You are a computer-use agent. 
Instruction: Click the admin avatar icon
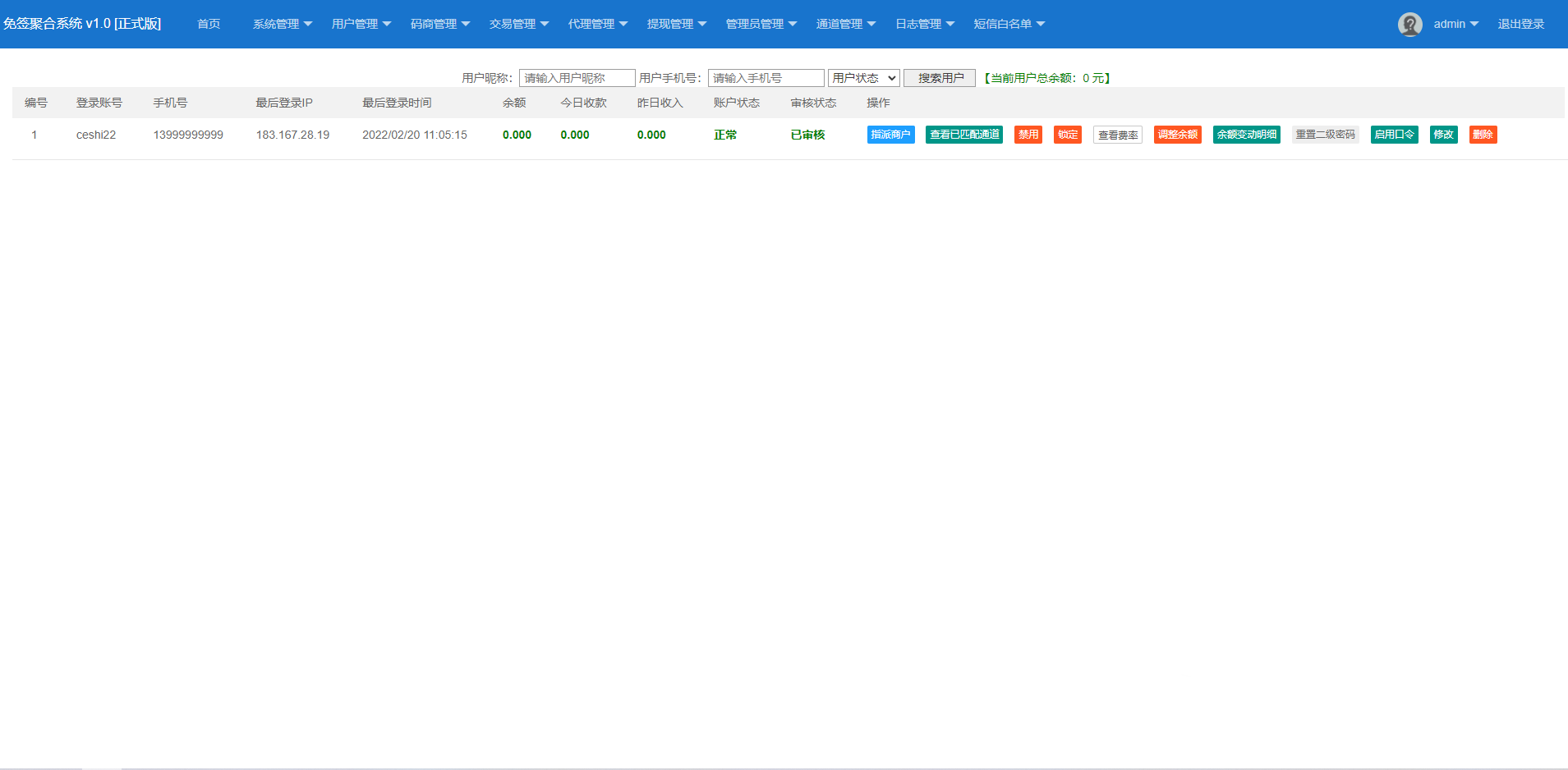pos(1409,25)
